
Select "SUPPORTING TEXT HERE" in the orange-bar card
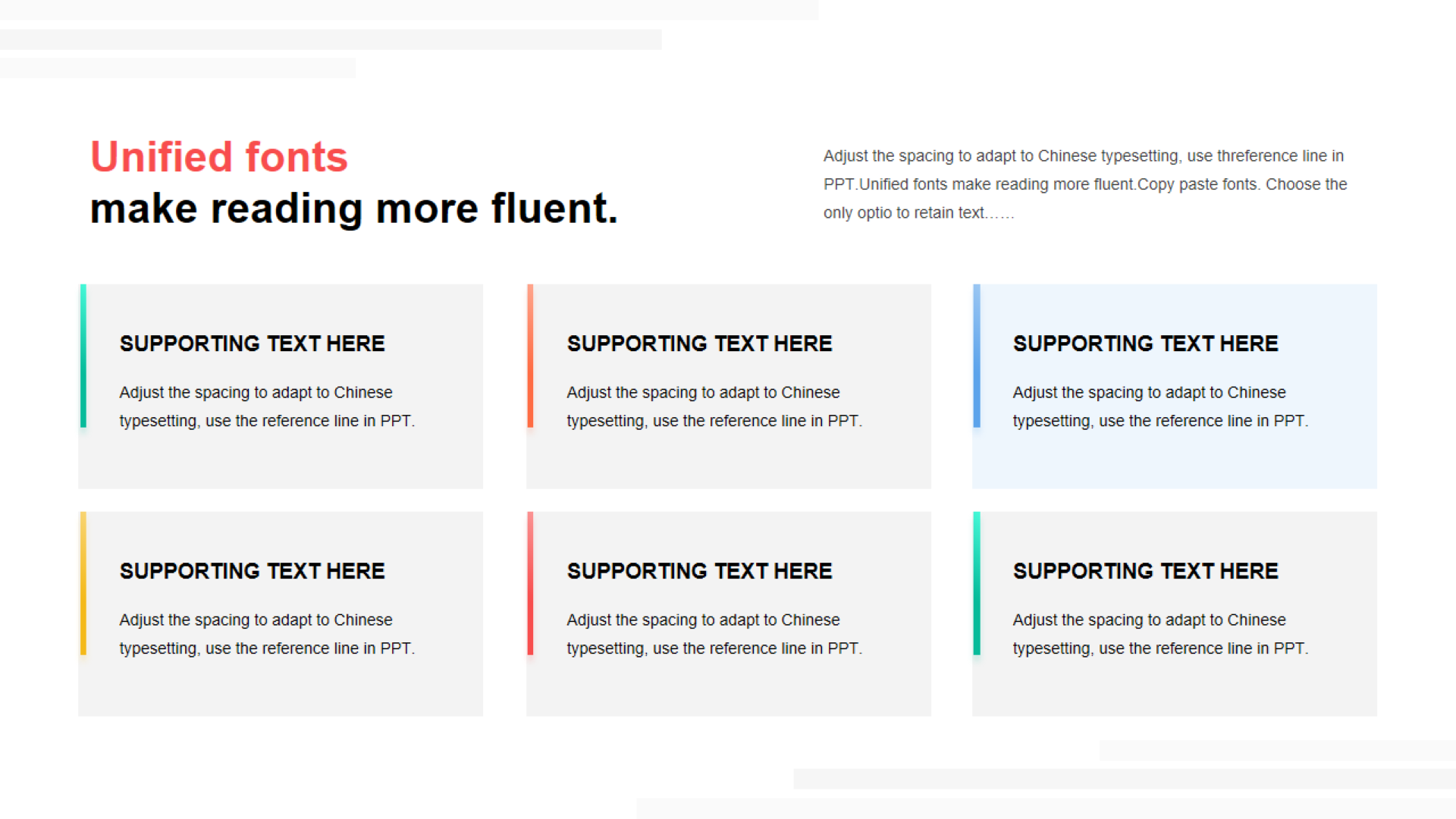[x=699, y=344]
